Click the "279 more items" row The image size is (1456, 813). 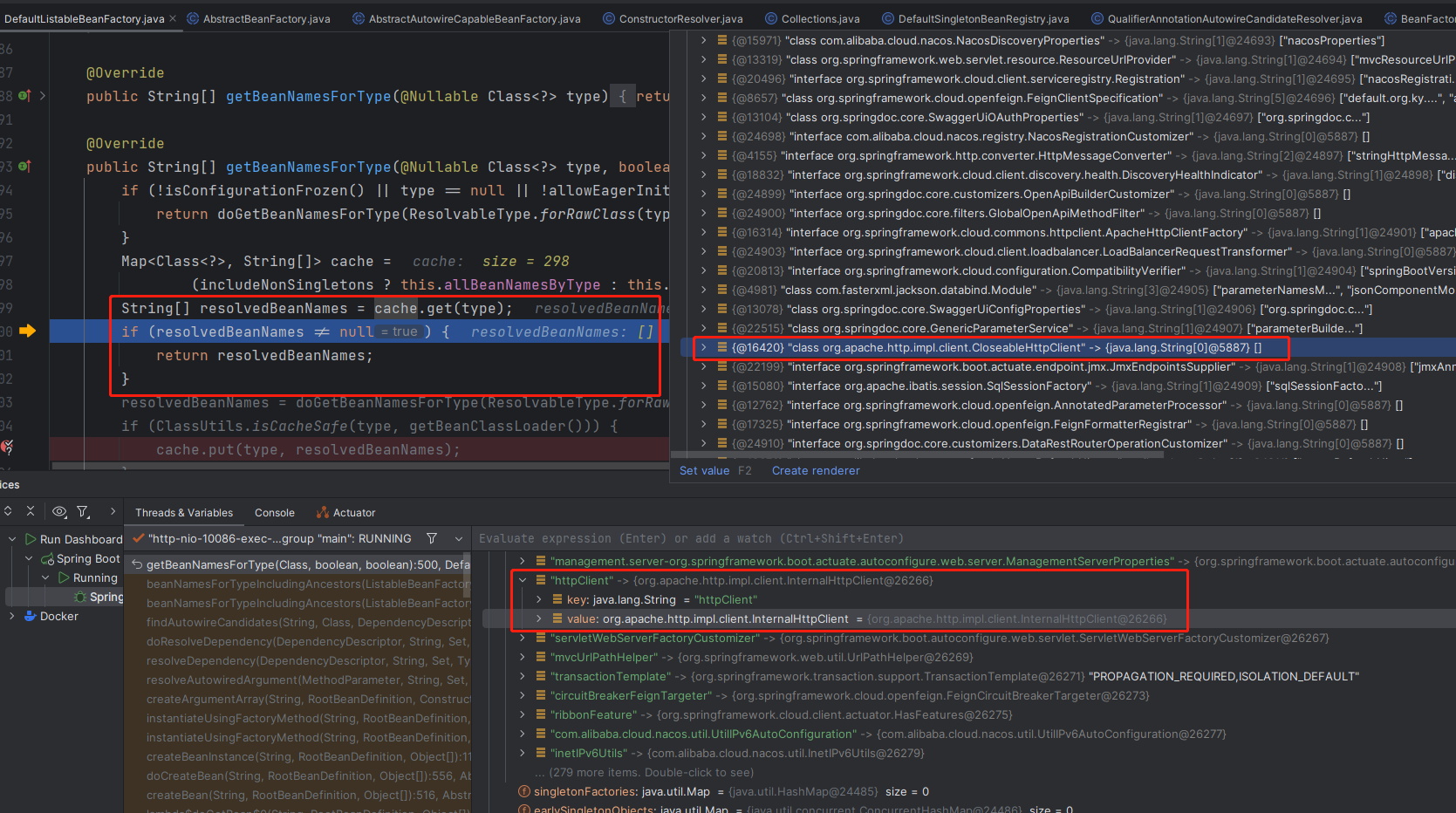[645, 772]
